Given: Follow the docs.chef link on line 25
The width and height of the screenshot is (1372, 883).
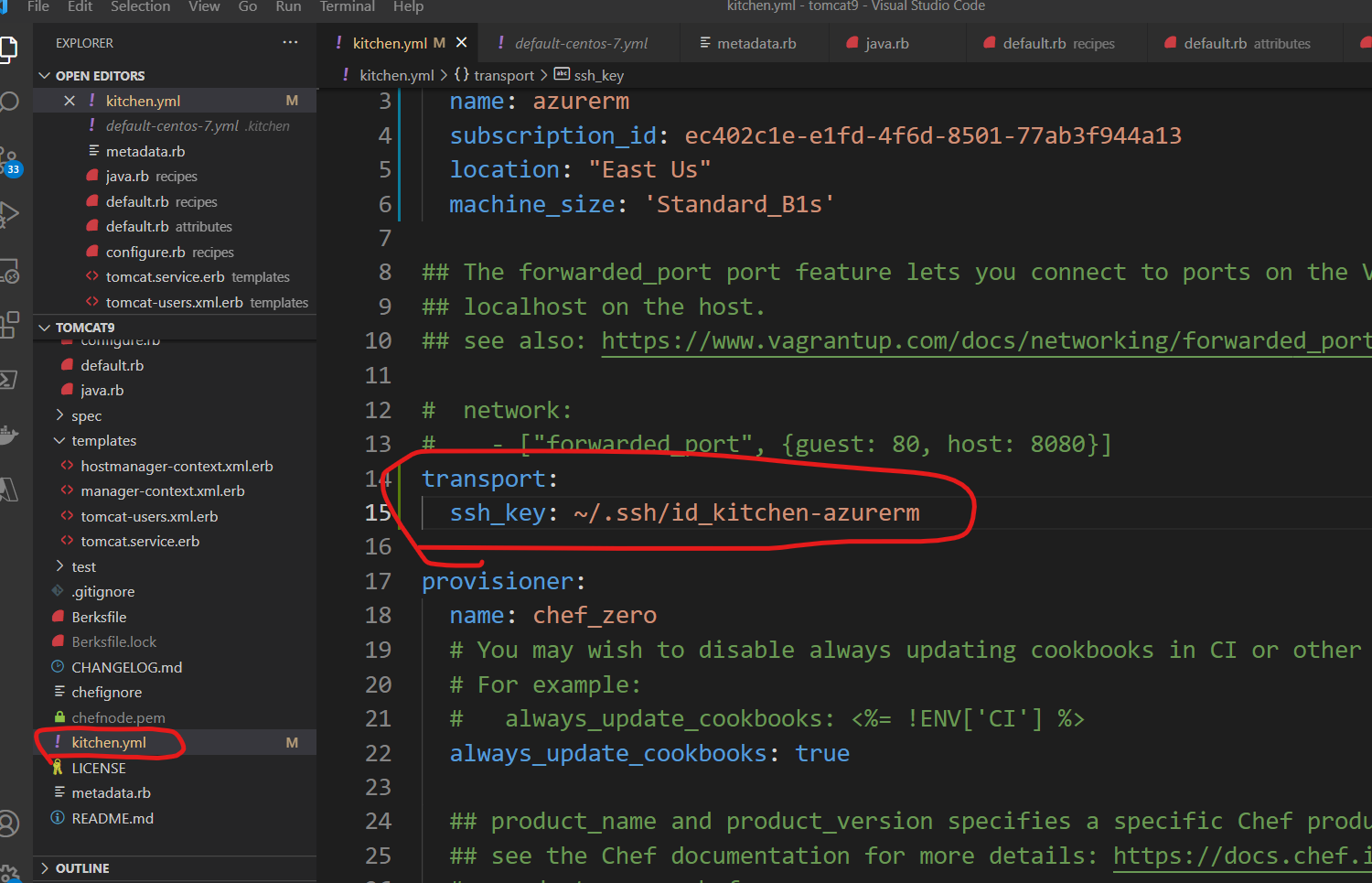Looking at the screenshot, I should coord(1242,856).
